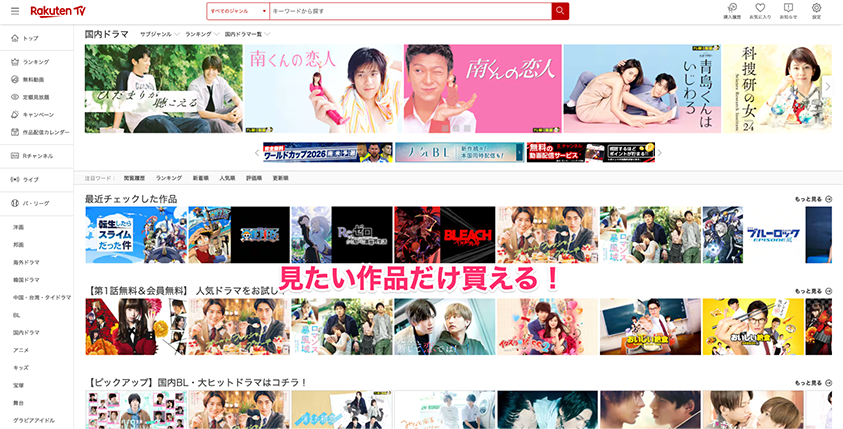Click もっと見る for 人気ドラマをお試し row
The height and width of the screenshot is (429, 843).
813,291
